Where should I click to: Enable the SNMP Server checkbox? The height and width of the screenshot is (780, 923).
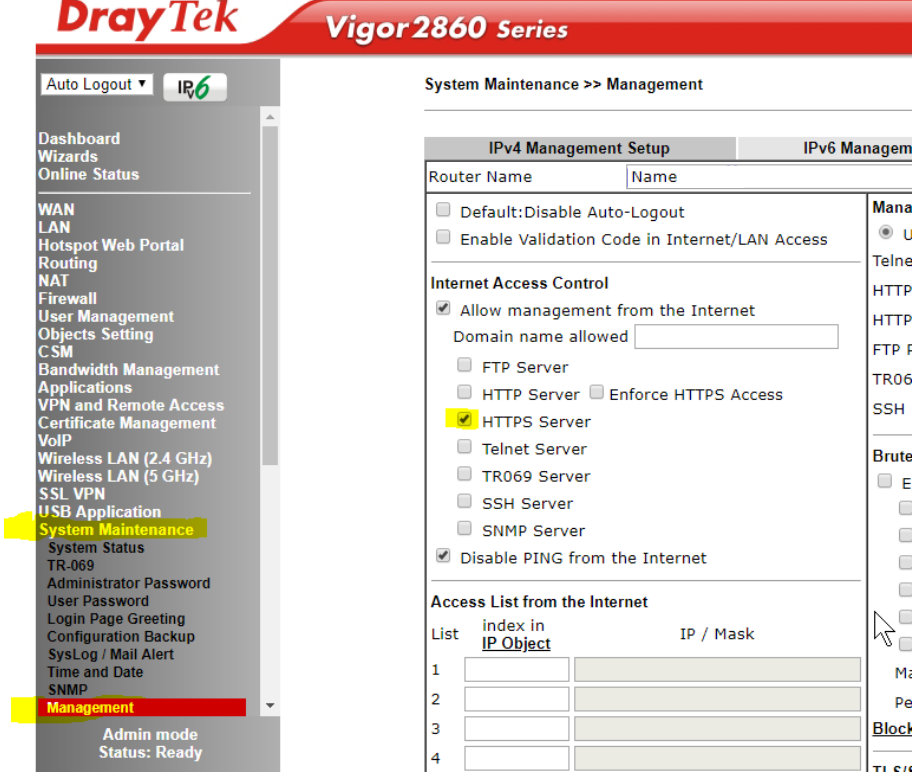click(x=464, y=528)
